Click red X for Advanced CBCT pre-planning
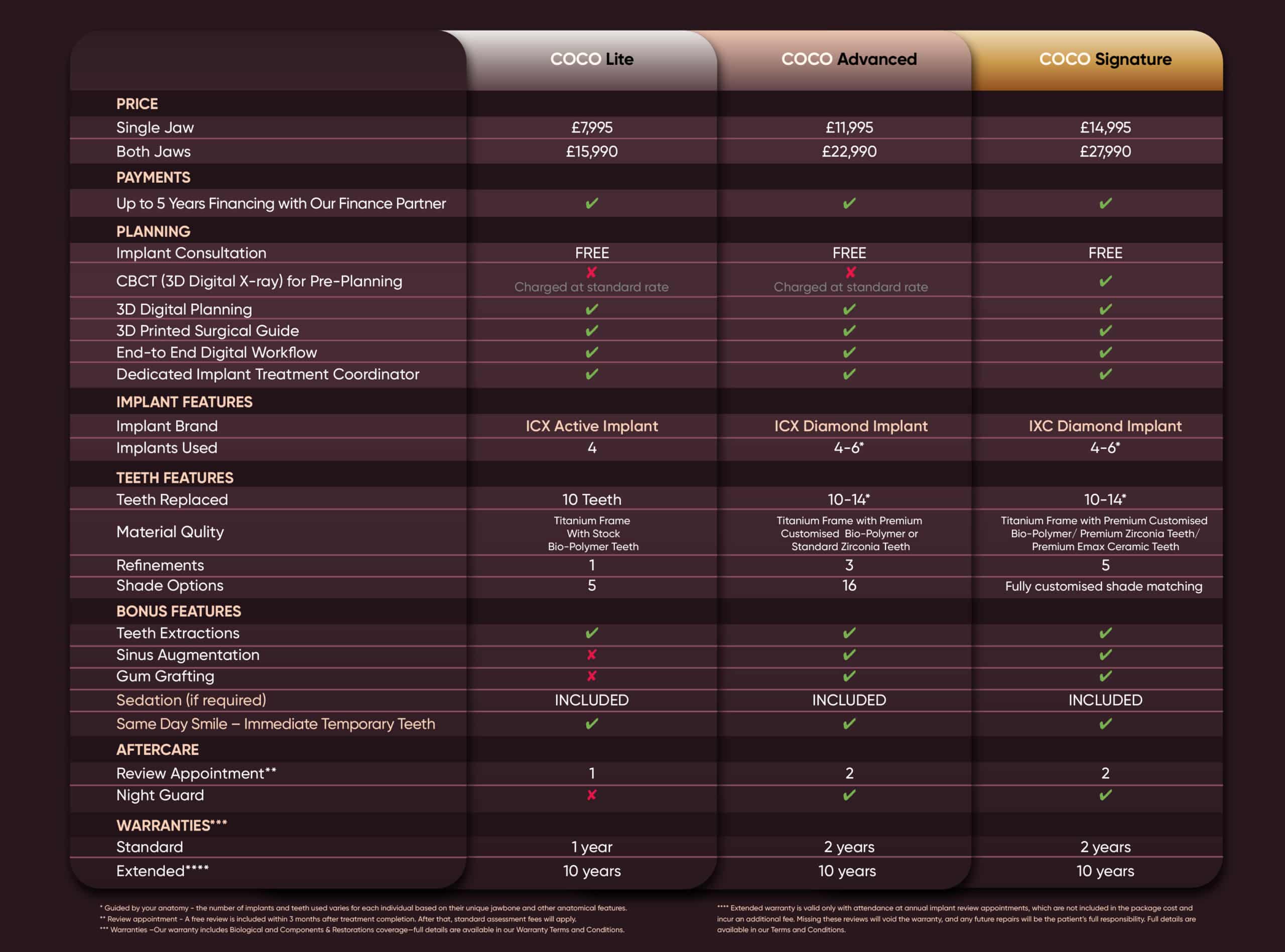 pyautogui.click(x=850, y=272)
